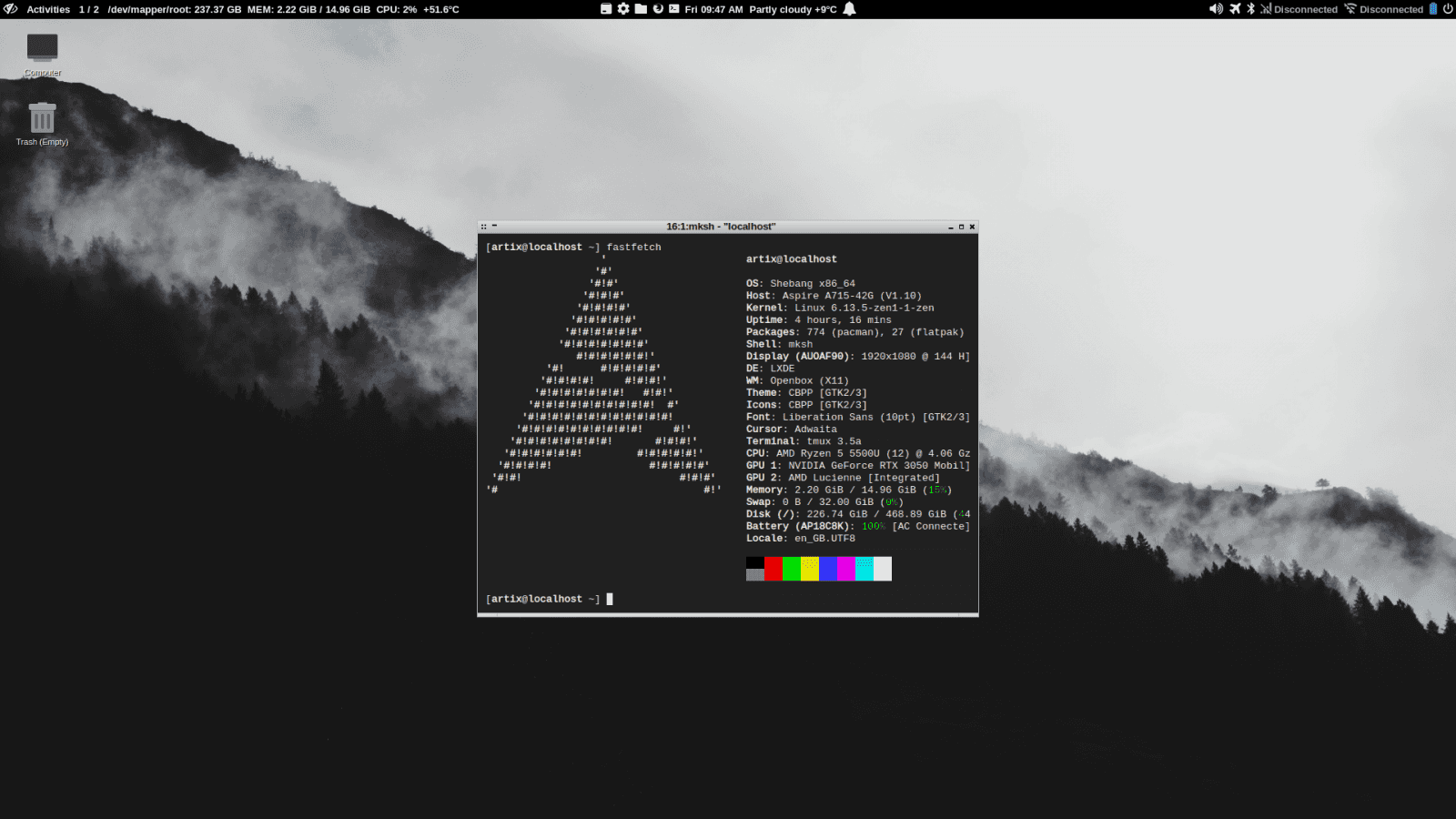The image size is (1456, 819).
Task: Launch the web browser from the panel
Action: click(x=658, y=9)
